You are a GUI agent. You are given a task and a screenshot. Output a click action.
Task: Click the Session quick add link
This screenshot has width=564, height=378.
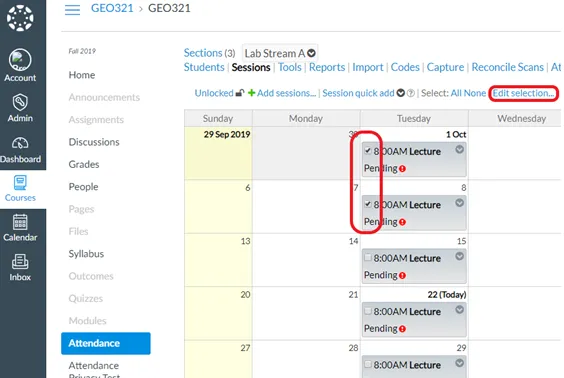[x=358, y=93]
